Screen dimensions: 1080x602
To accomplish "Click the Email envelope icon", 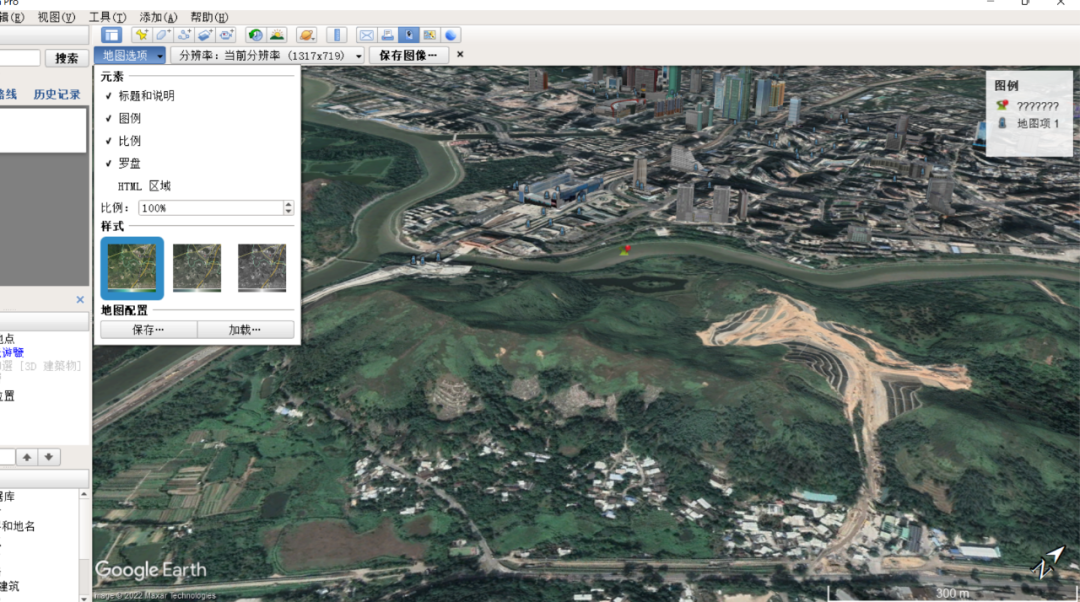I will (x=366, y=35).
